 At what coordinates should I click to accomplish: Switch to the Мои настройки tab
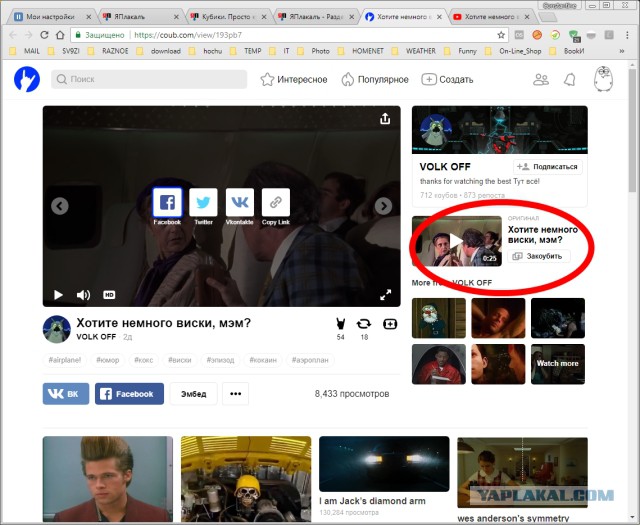52,17
